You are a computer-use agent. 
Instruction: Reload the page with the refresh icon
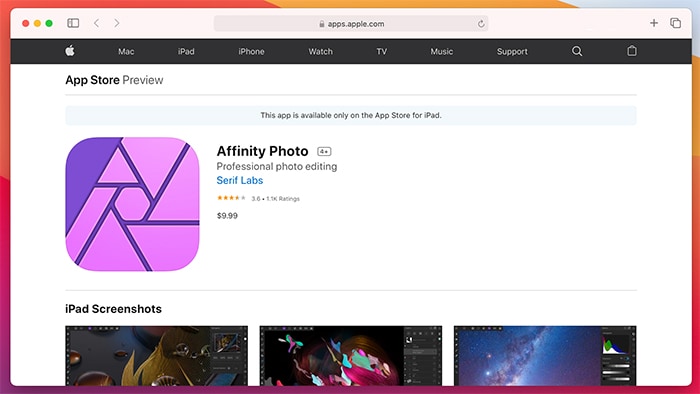(481, 24)
